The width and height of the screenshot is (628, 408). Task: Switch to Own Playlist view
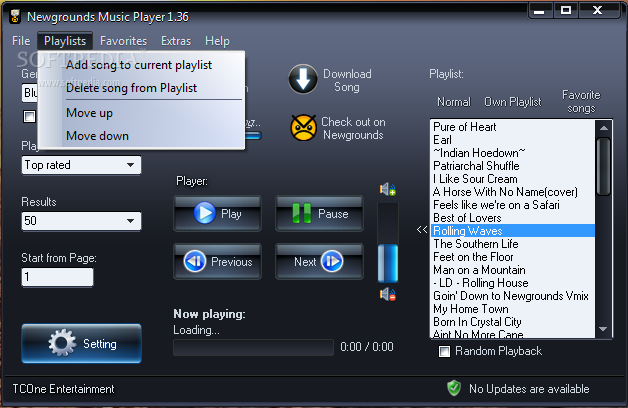tap(513, 102)
